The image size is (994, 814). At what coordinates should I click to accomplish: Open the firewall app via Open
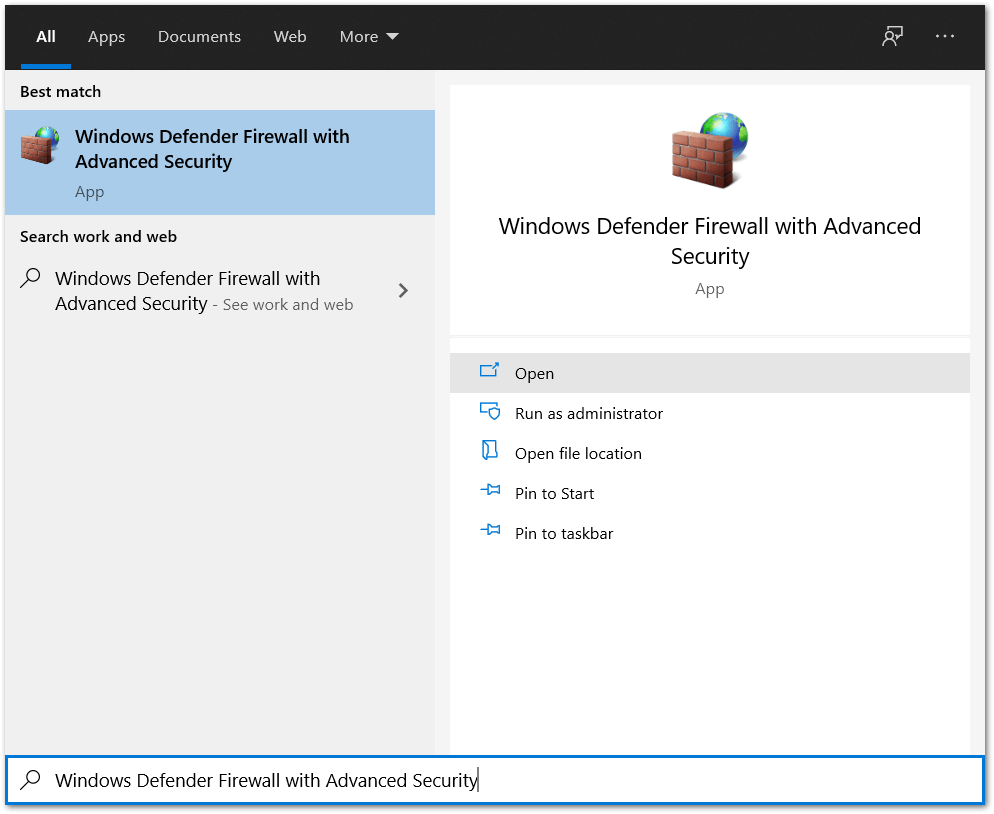[710, 373]
